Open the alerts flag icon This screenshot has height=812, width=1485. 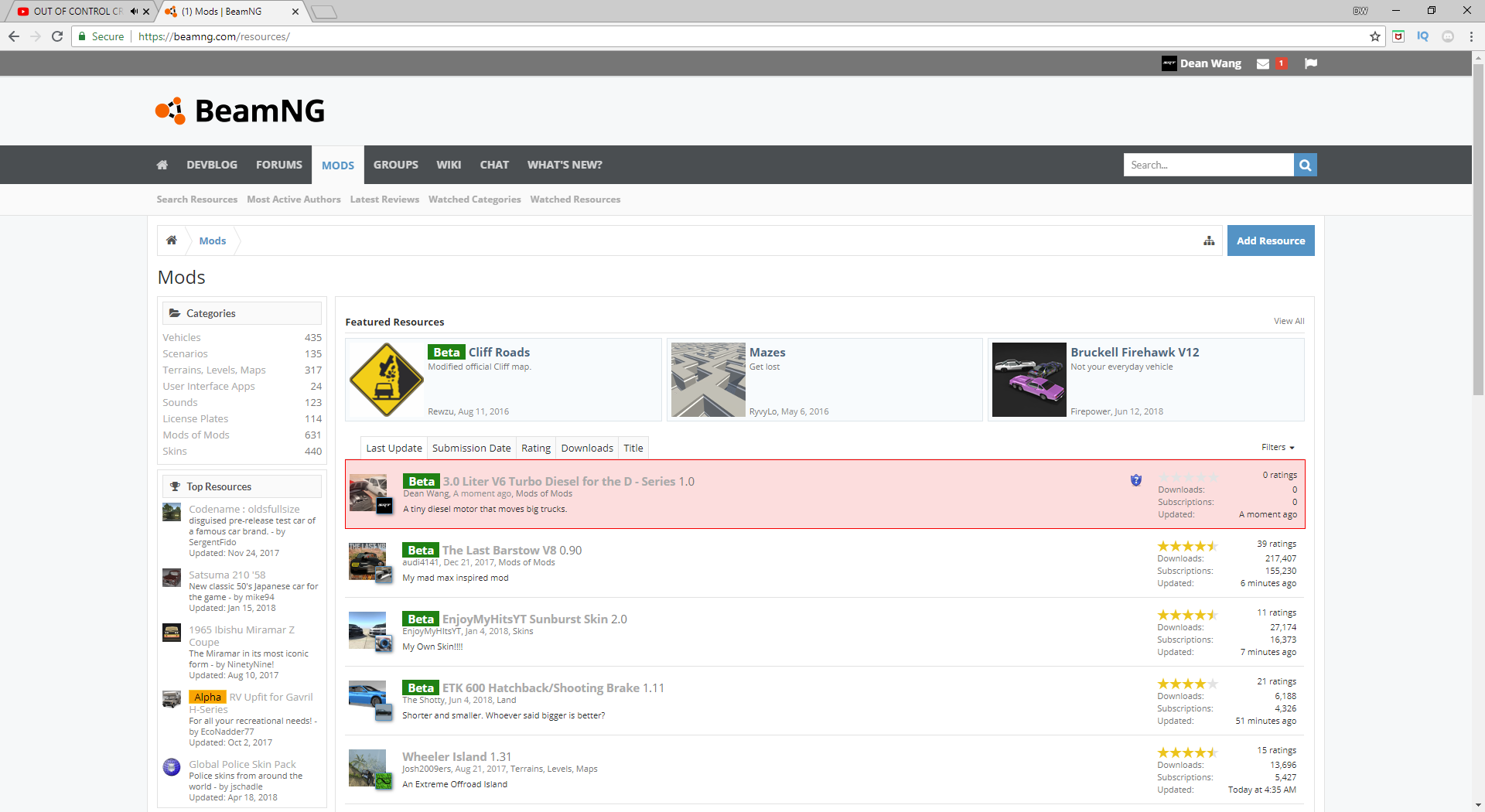click(x=1311, y=63)
